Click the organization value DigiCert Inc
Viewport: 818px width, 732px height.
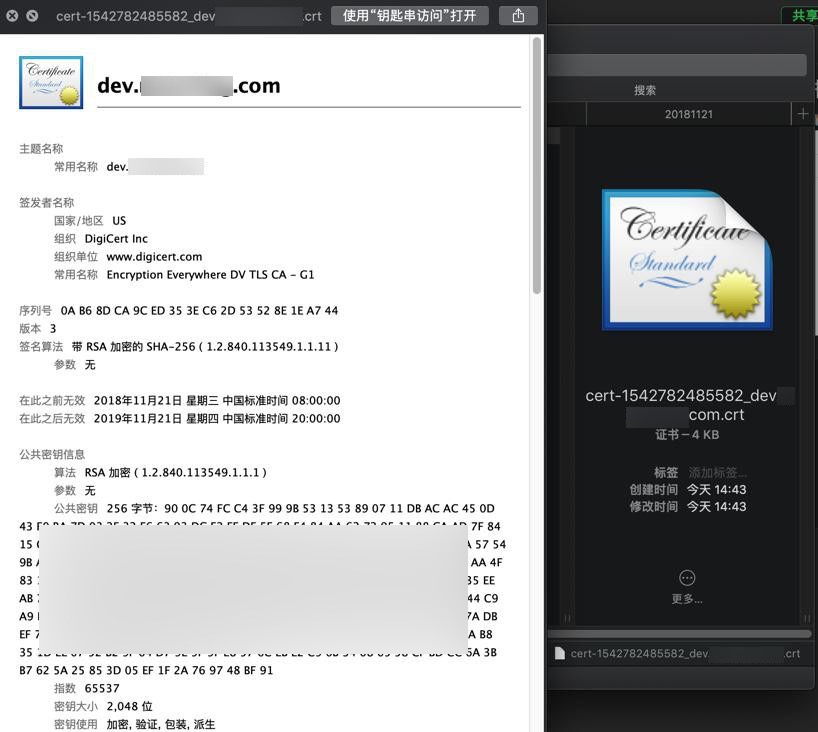click(x=116, y=239)
